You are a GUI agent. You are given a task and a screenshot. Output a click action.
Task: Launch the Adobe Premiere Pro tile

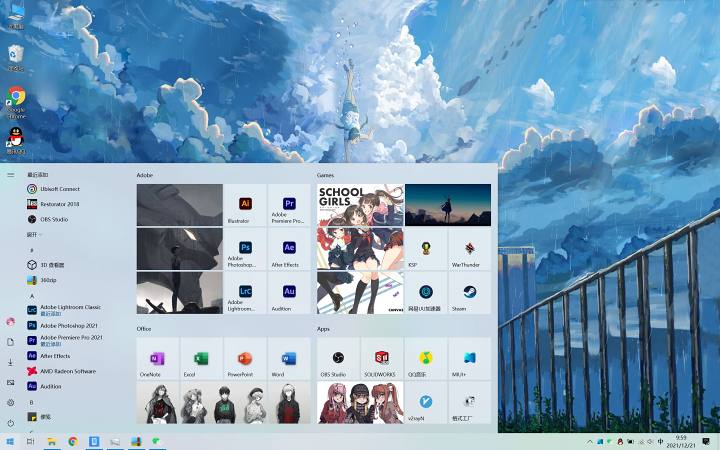(x=289, y=205)
